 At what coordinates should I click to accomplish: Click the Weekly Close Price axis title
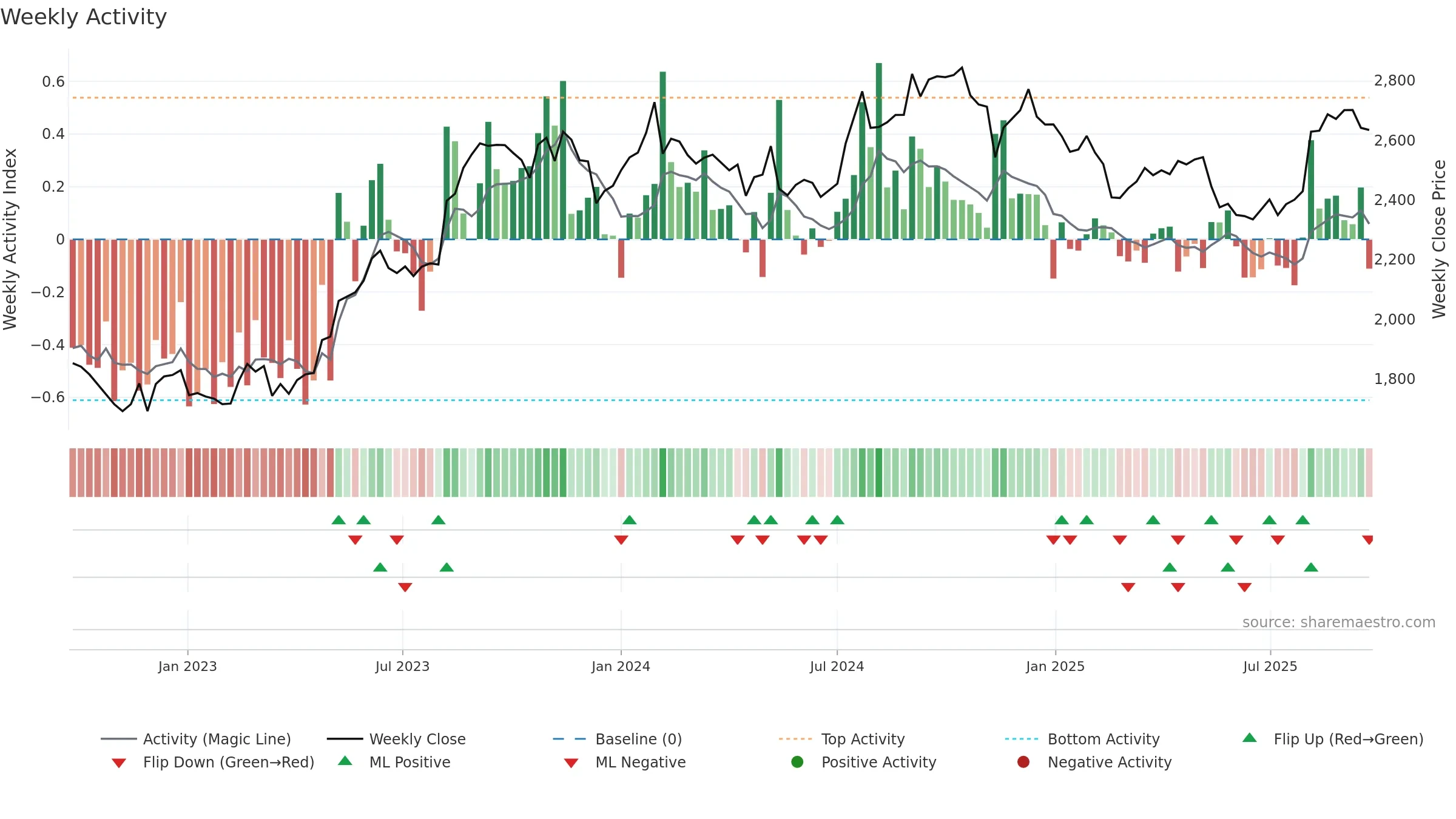(1439, 239)
